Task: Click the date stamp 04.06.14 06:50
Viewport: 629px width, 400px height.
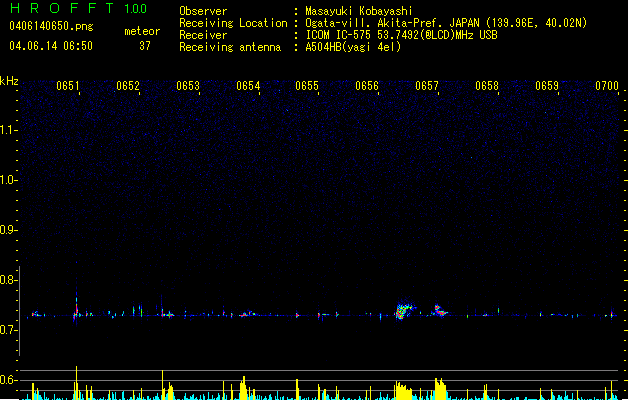Action: pyautogui.click(x=51, y=46)
